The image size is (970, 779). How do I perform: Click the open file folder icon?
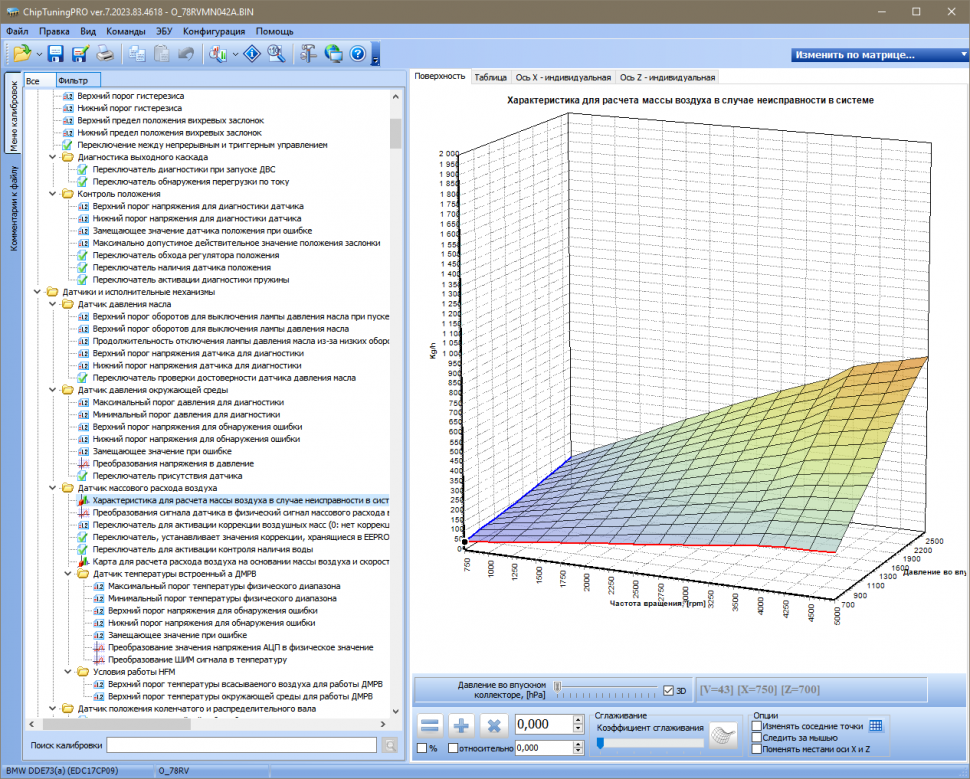pos(21,54)
